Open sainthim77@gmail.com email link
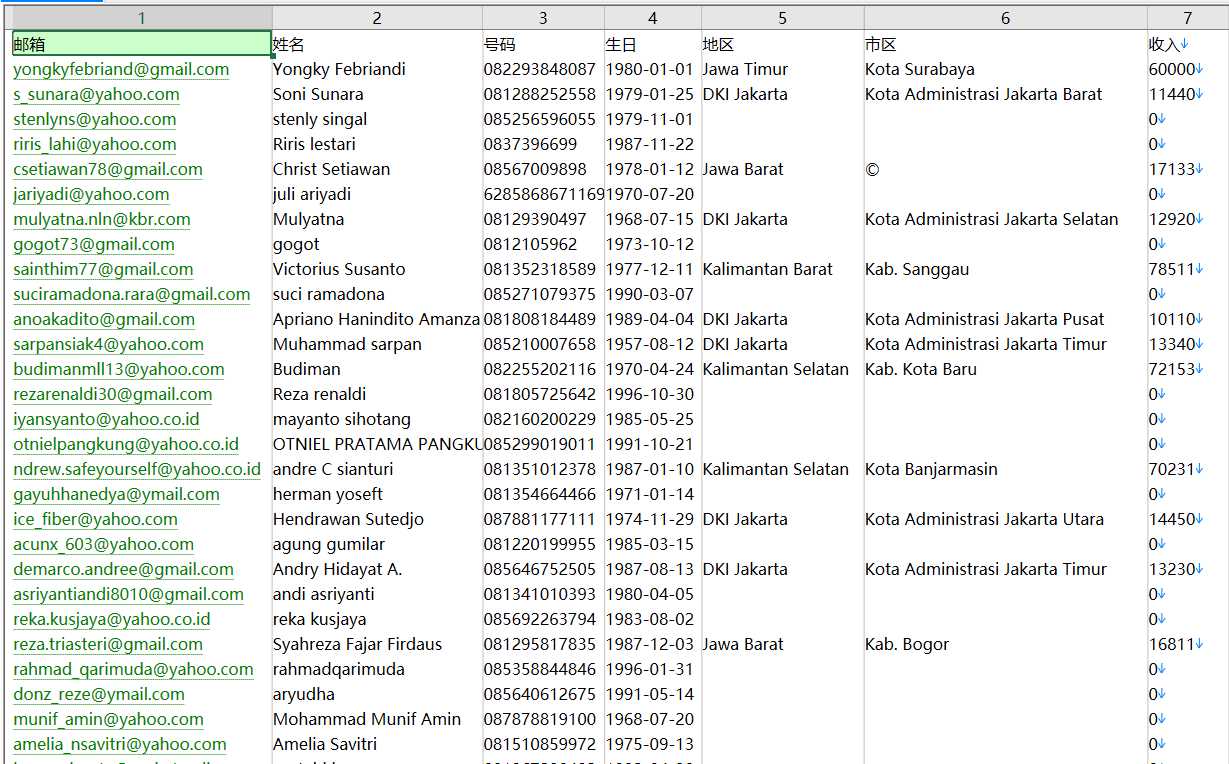Viewport: 1229px width, 764px height. (103, 269)
